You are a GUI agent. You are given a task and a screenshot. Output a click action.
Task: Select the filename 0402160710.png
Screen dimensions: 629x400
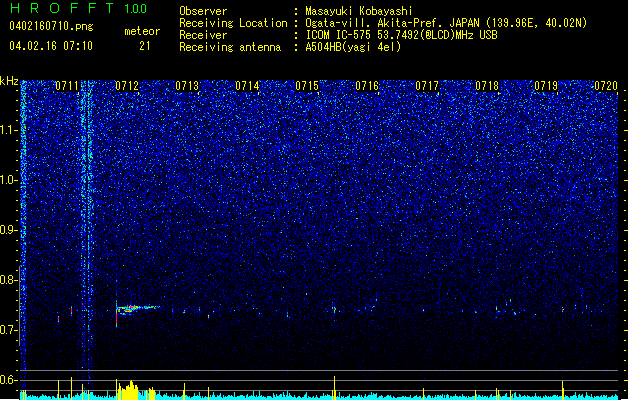tap(51, 26)
